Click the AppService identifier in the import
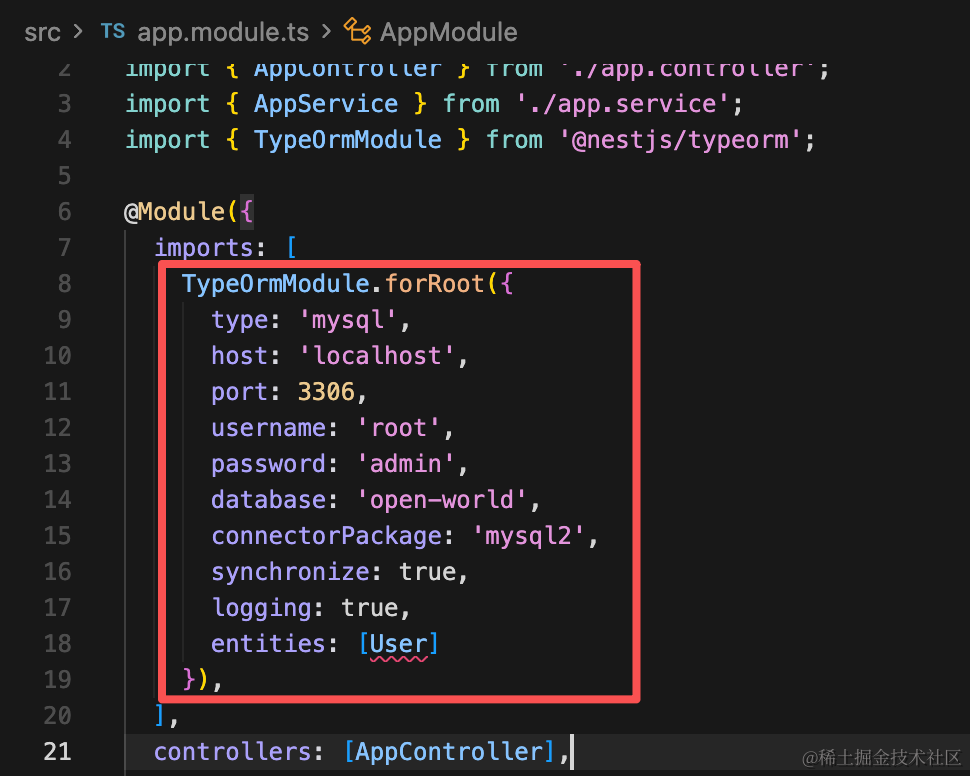Image resolution: width=970 pixels, height=776 pixels. point(326,103)
